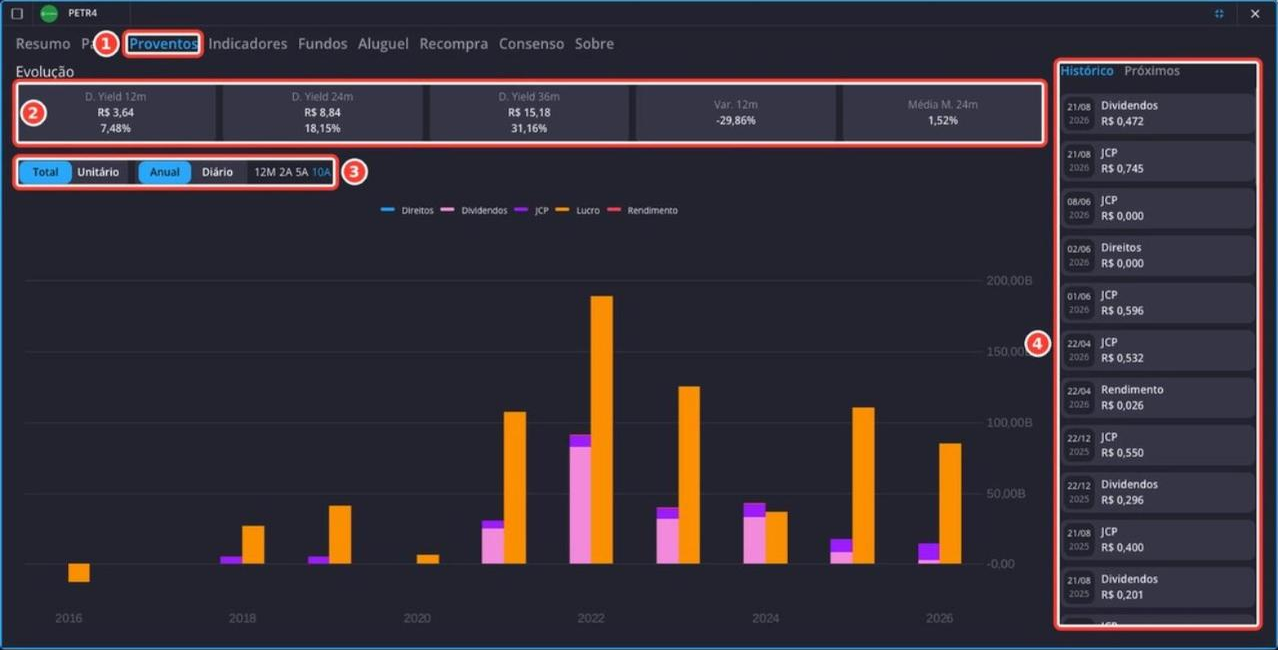Show the Histórico list
1278x650 pixels.
[x=1087, y=71]
